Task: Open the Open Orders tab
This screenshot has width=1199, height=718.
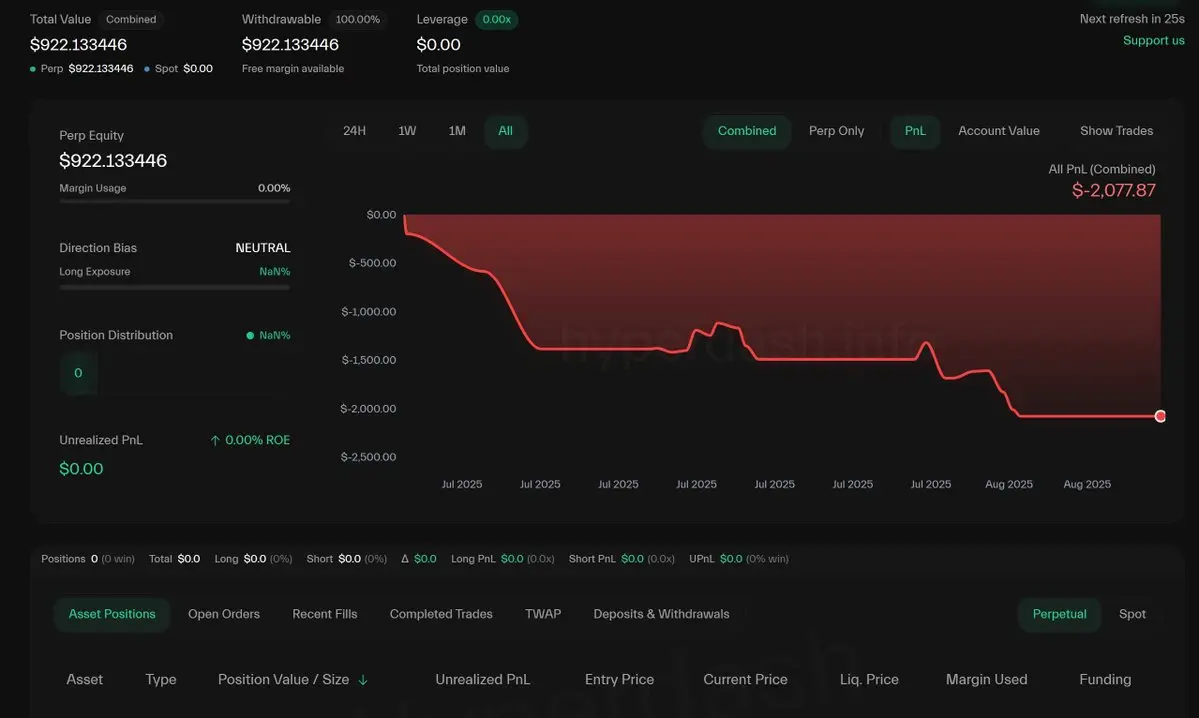Action: point(224,614)
